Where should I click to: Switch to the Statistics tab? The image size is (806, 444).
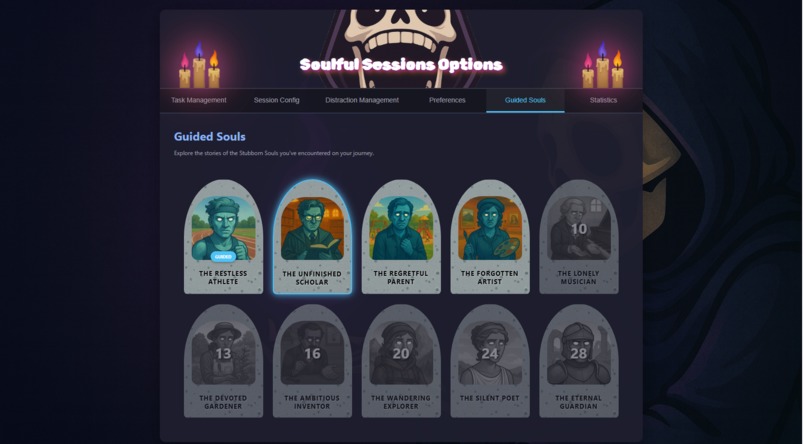point(603,100)
